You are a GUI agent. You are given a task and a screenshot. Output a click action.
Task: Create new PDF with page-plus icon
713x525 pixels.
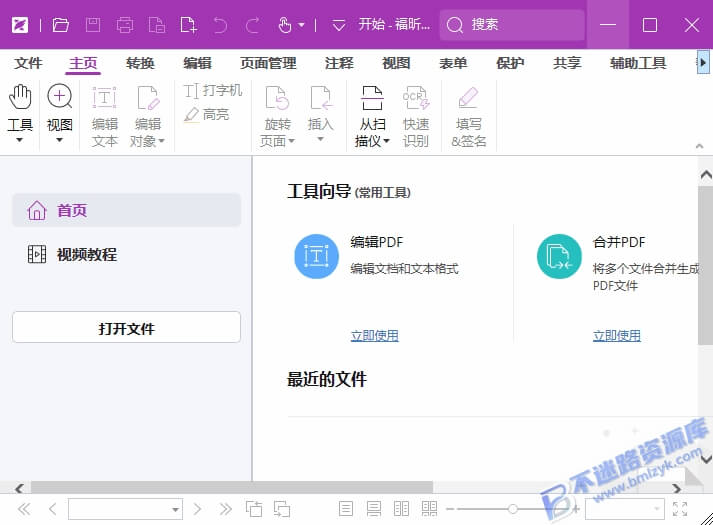pos(188,25)
